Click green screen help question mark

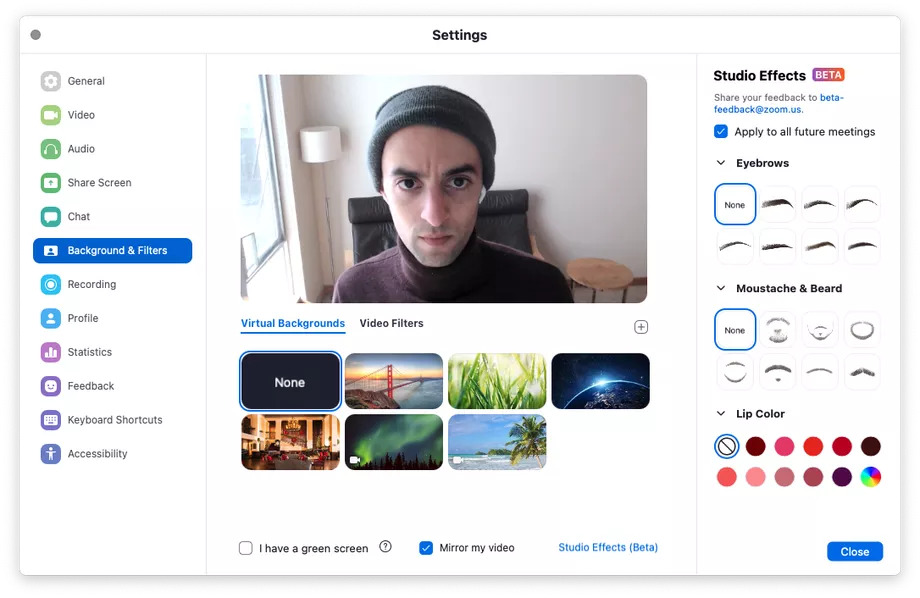tap(385, 546)
